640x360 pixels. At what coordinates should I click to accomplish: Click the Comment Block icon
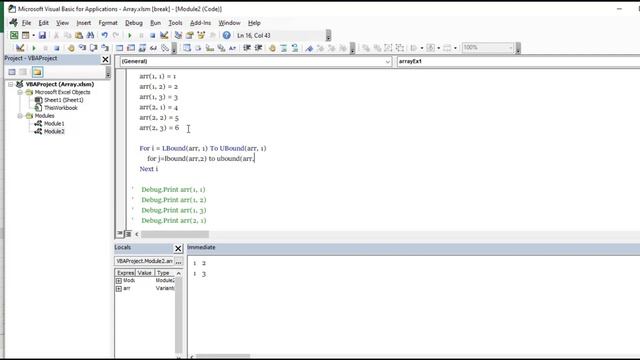click(284, 48)
